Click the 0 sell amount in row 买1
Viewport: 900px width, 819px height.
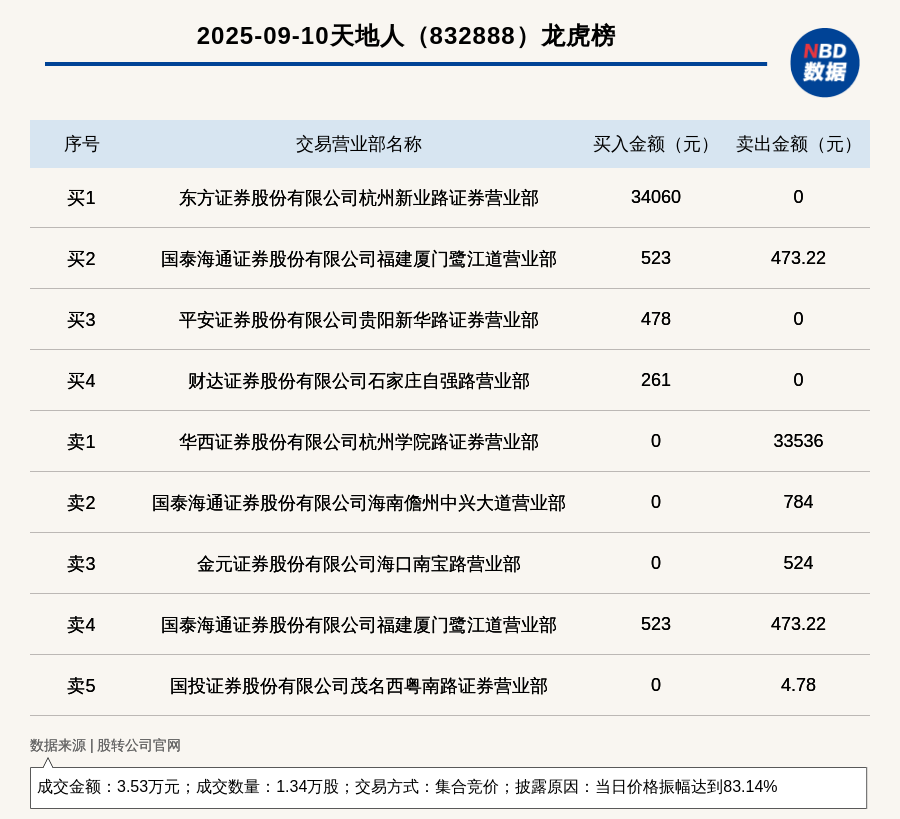pos(798,197)
